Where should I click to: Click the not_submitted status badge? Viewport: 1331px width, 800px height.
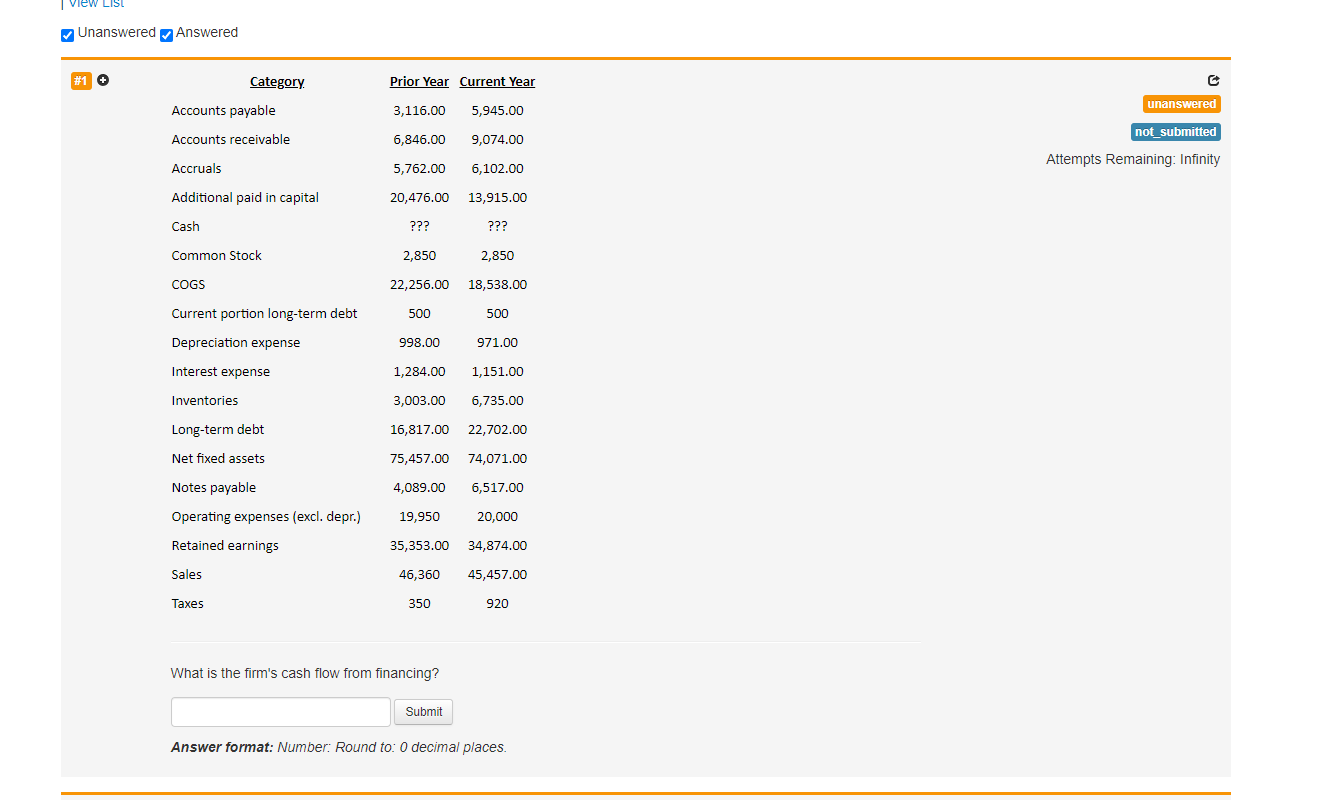[1176, 132]
